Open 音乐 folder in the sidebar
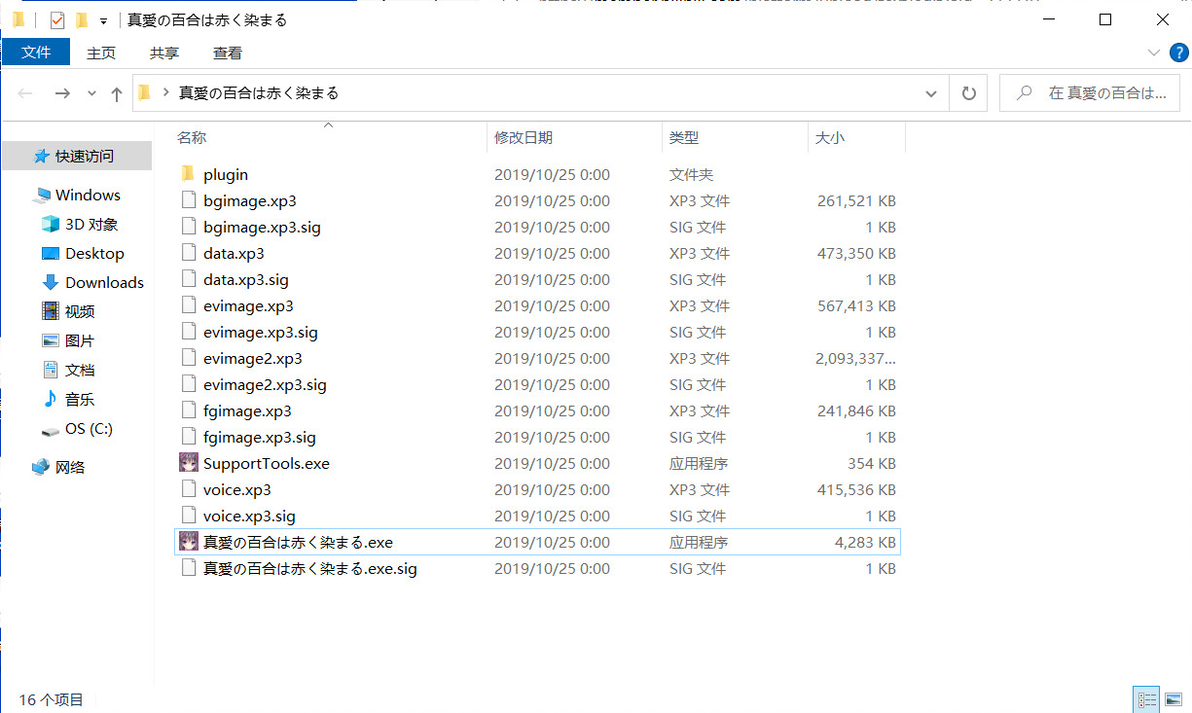This screenshot has height=713, width=1192. pyautogui.click(x=68, y=399)
